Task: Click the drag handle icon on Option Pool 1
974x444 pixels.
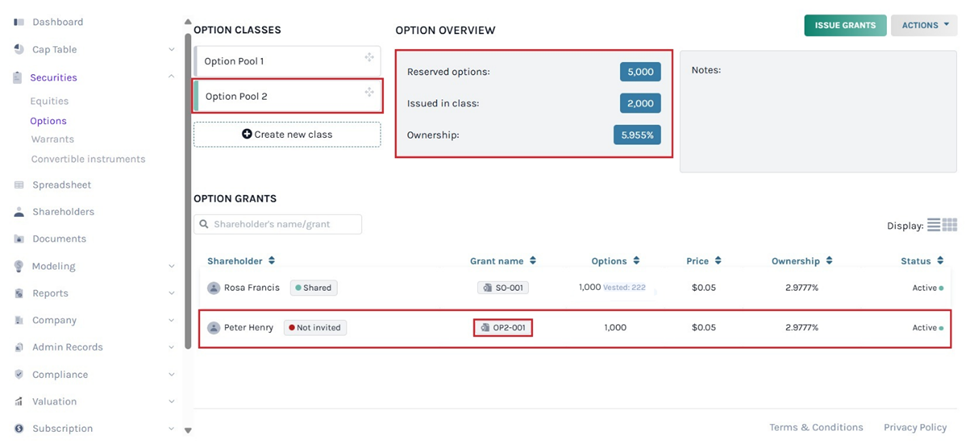Action: [369, 58]
